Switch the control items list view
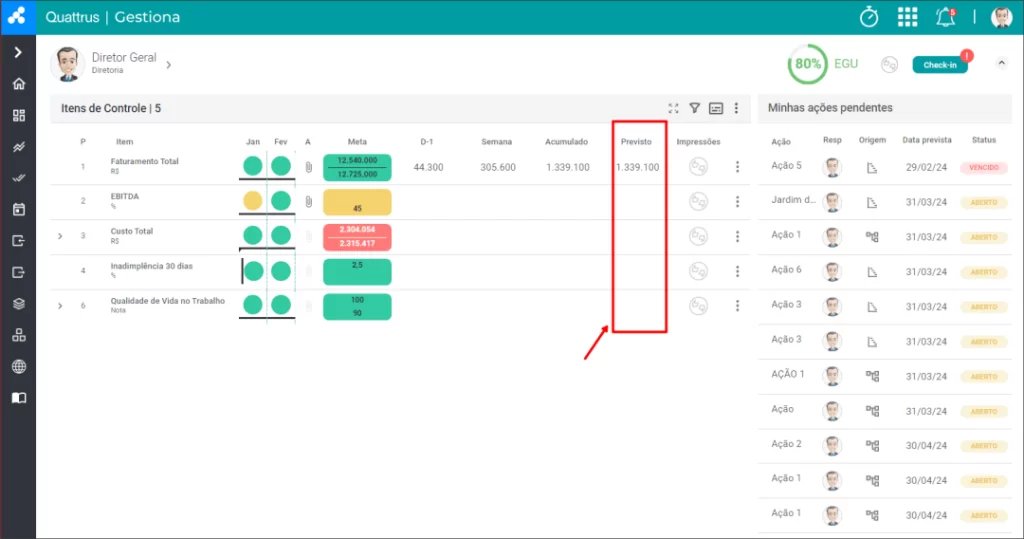The image size is (1024, 539). click(716, 108)
